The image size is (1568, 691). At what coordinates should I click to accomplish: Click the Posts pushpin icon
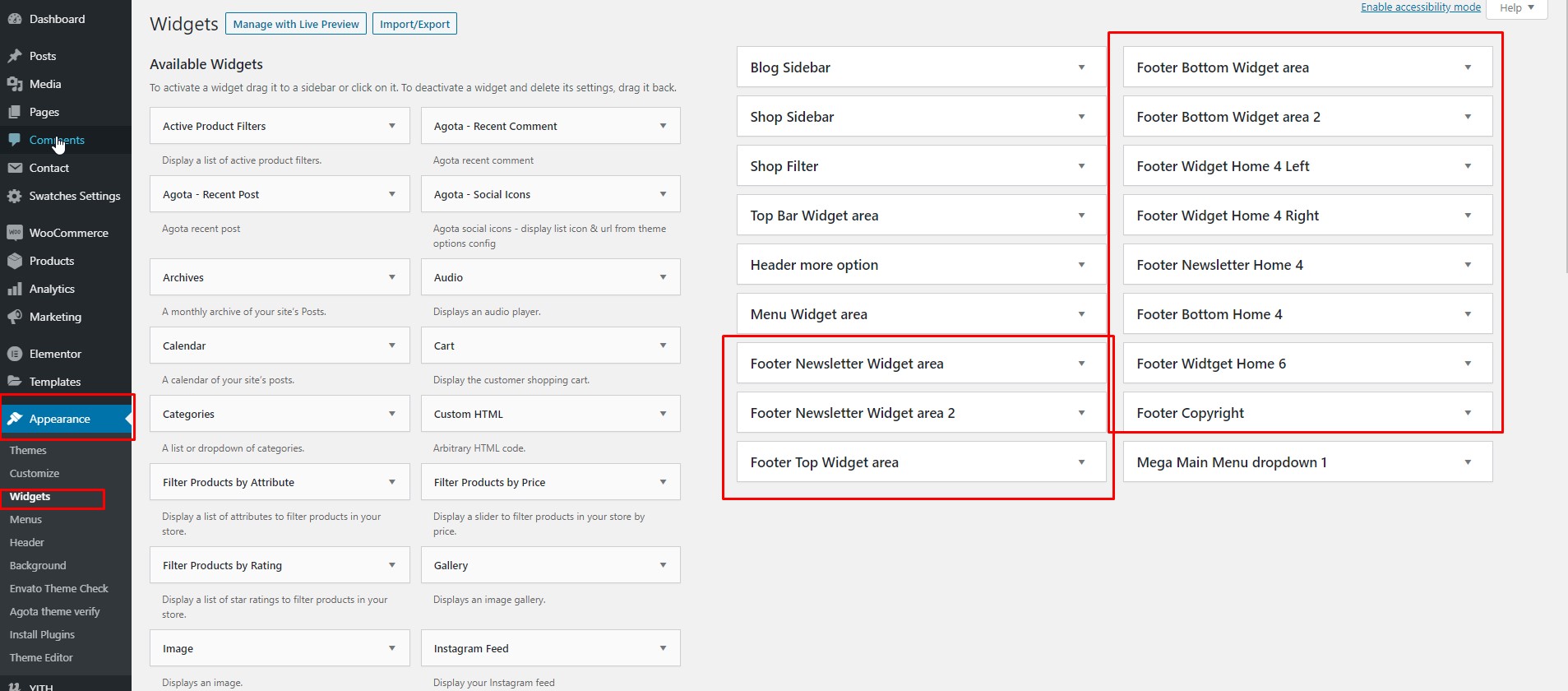(x=14, y=56)
